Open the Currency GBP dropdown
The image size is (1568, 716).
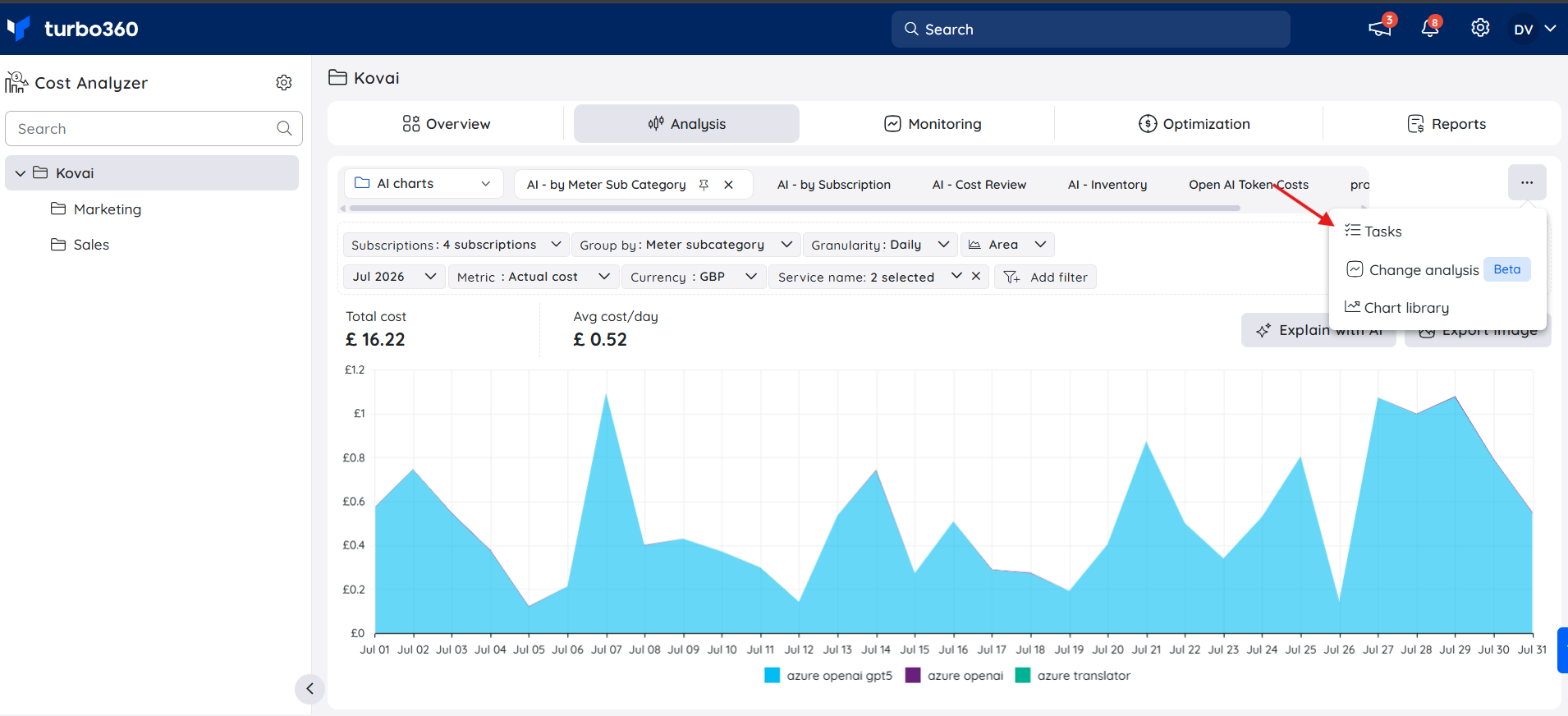tap(694, 277)
